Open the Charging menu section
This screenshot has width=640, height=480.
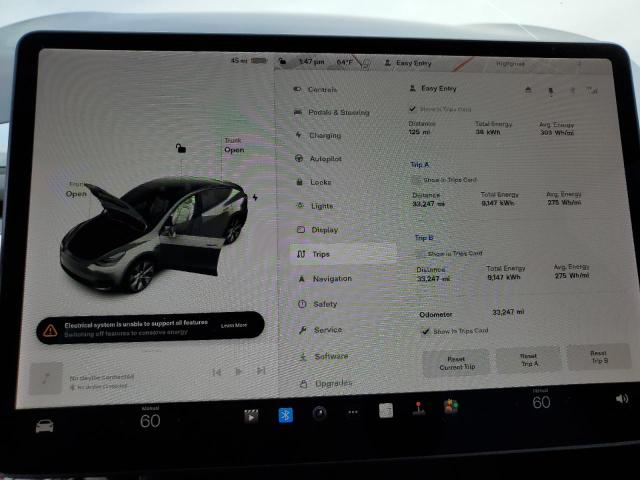click(318, 135)
